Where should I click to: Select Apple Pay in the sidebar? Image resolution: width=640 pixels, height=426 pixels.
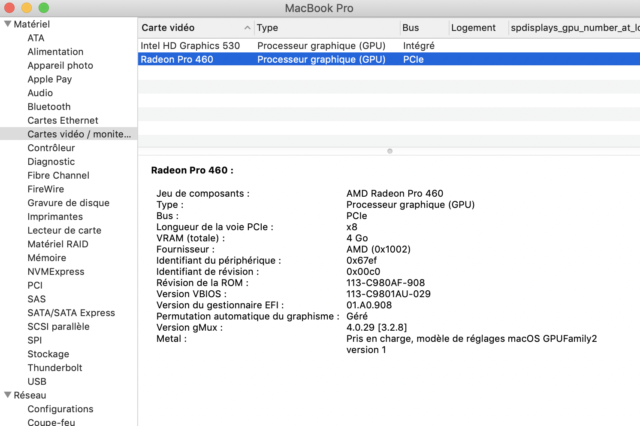pyautogui.click(x=50, y=79)
